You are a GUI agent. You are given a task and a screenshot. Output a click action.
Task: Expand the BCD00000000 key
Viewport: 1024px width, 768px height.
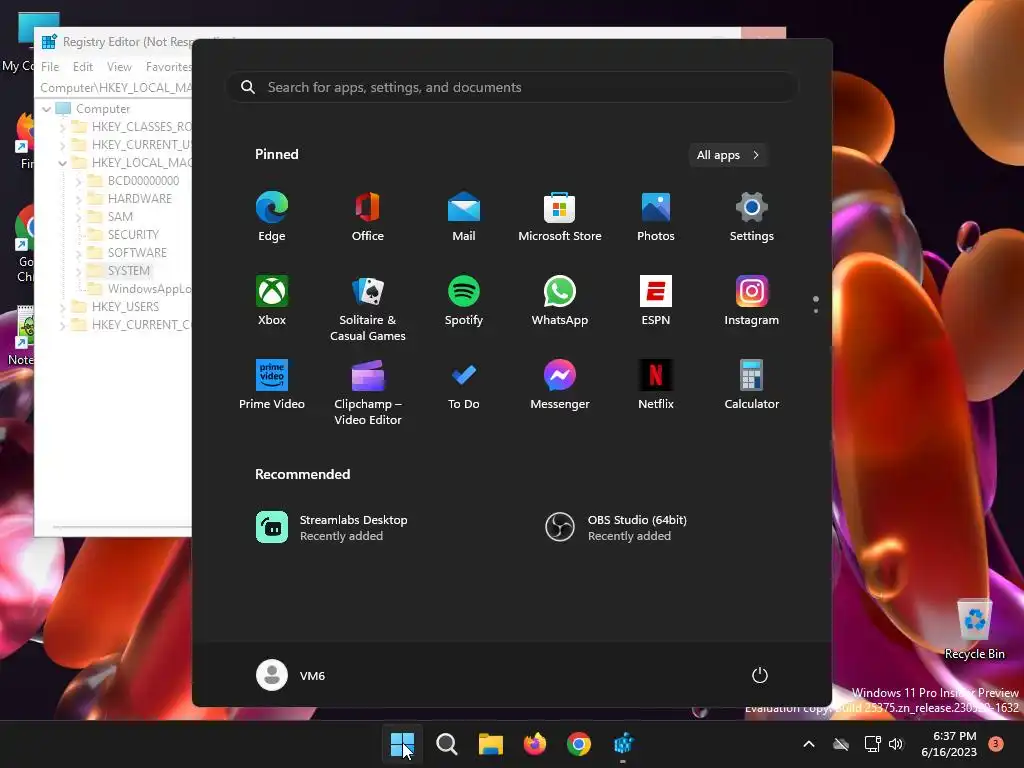tap(79, 181)
